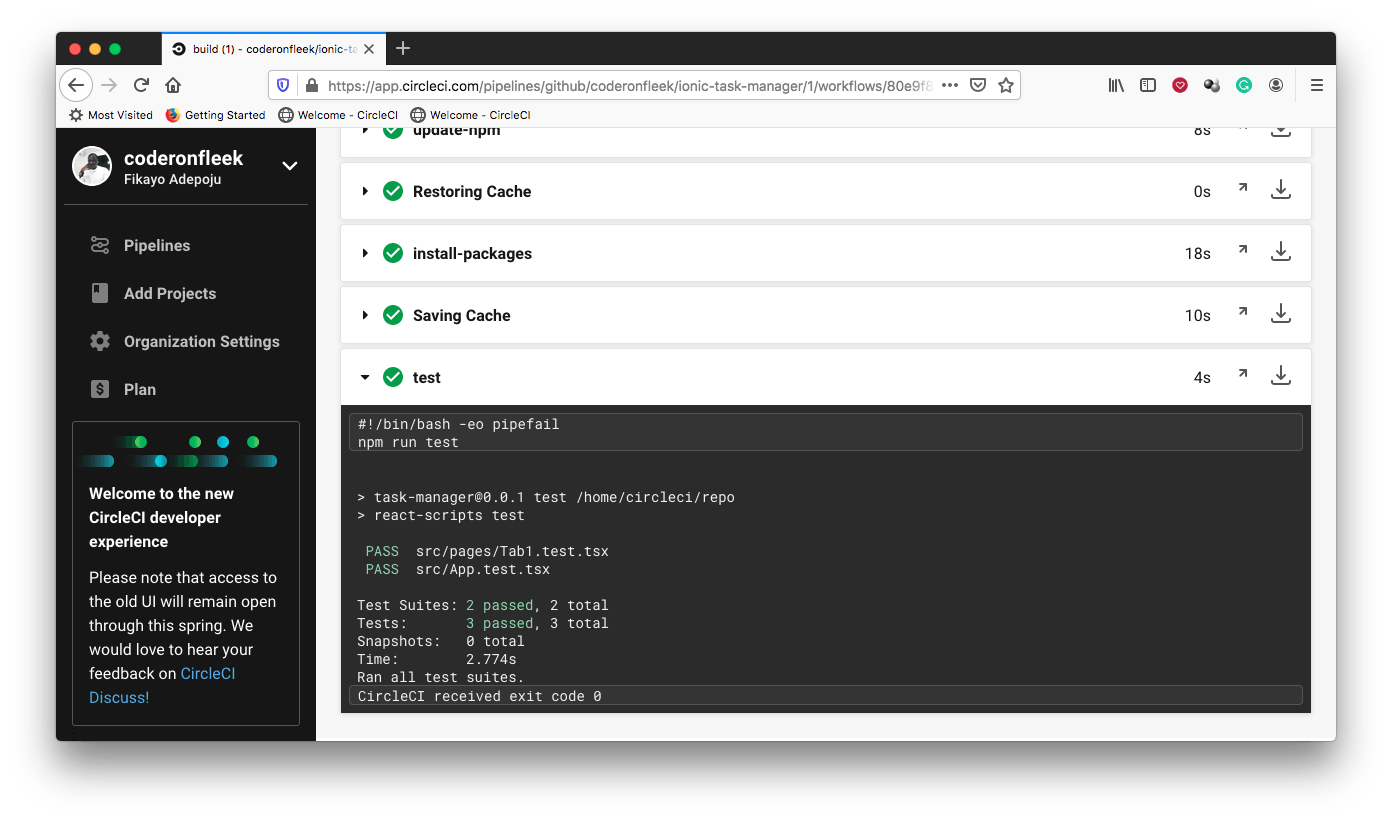Download the test step output
The image size is (1392, 821).
[x=1280, y=376]
